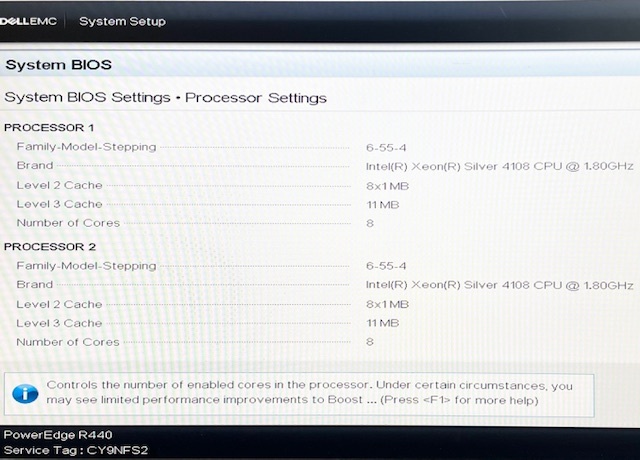Screen dimensions: 640x460
Task: Click Processor 1 Level 3 Cache 11 MB value
Action: pyautogui.click(x=382, y=205)
